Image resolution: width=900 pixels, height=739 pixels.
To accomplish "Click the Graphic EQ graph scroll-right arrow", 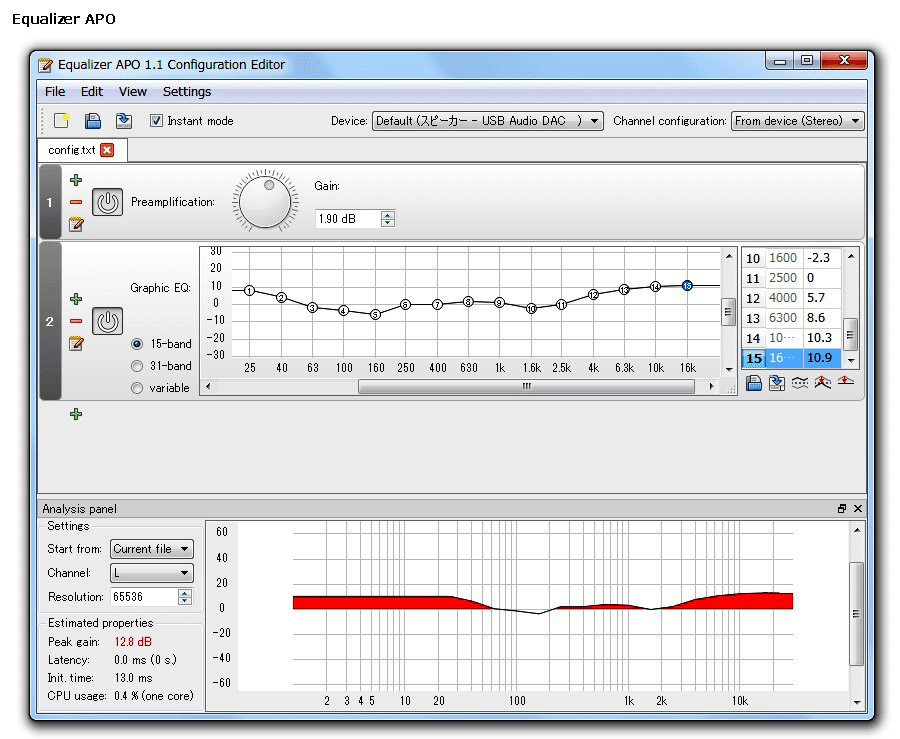I will [712, 386].
